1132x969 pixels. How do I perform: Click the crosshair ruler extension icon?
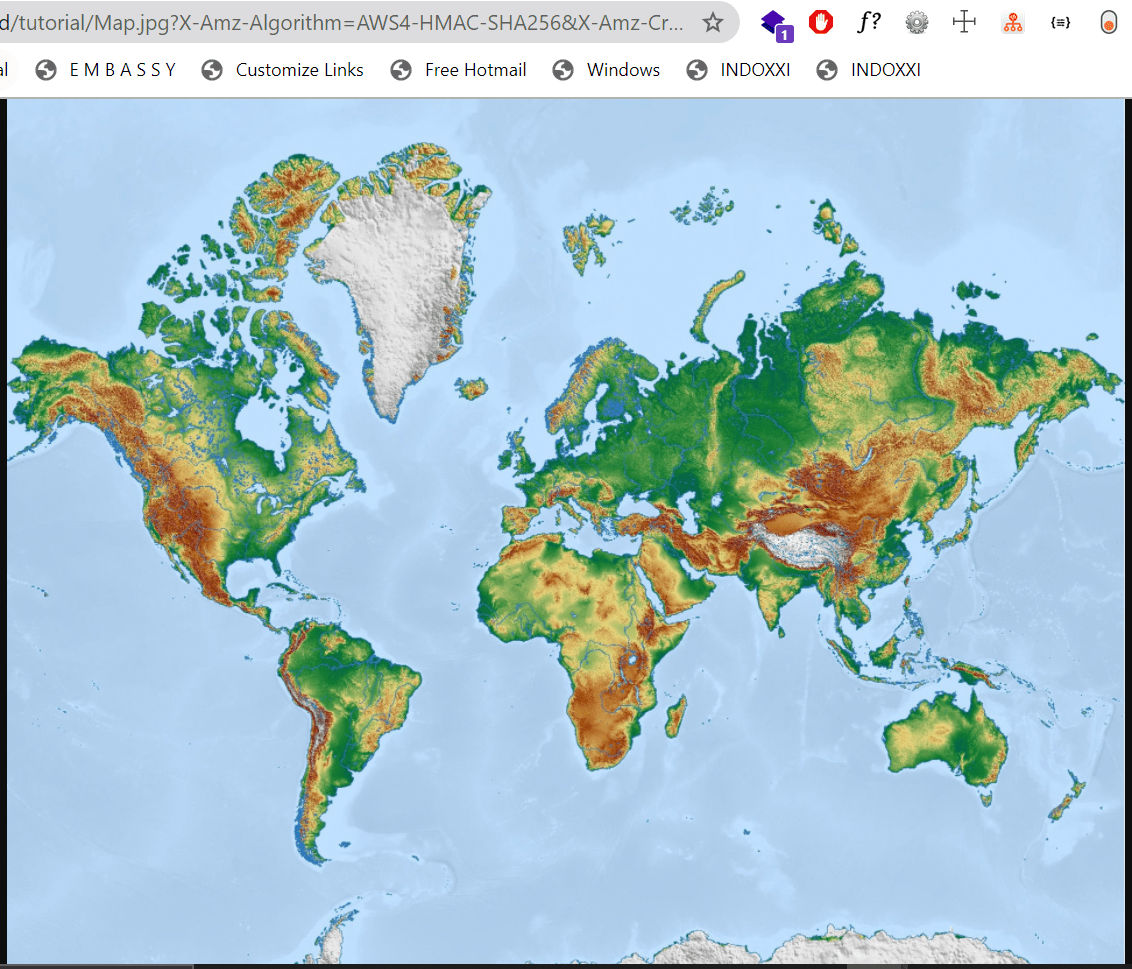tap(964, 22)
